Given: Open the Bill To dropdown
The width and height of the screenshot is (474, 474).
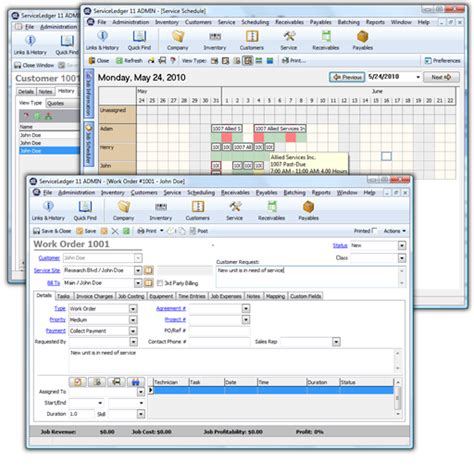Looking at the screenshot, I should click(138, 283).
